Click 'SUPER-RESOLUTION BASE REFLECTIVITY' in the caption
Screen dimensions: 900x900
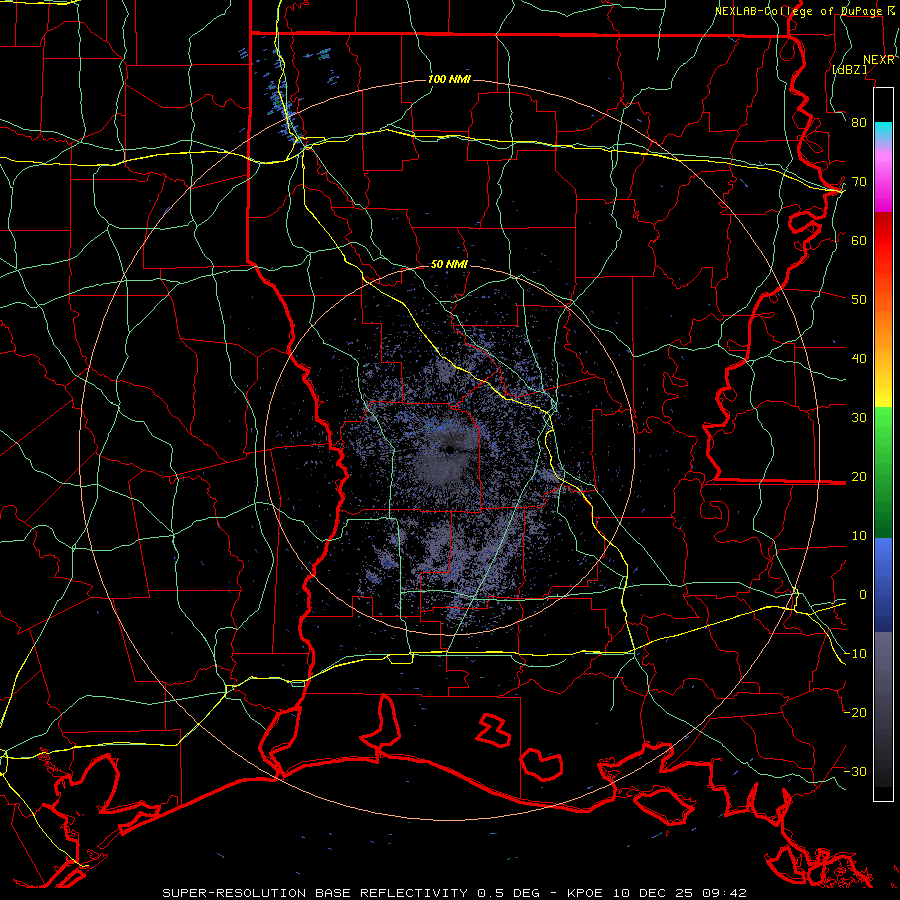[315, 893]
